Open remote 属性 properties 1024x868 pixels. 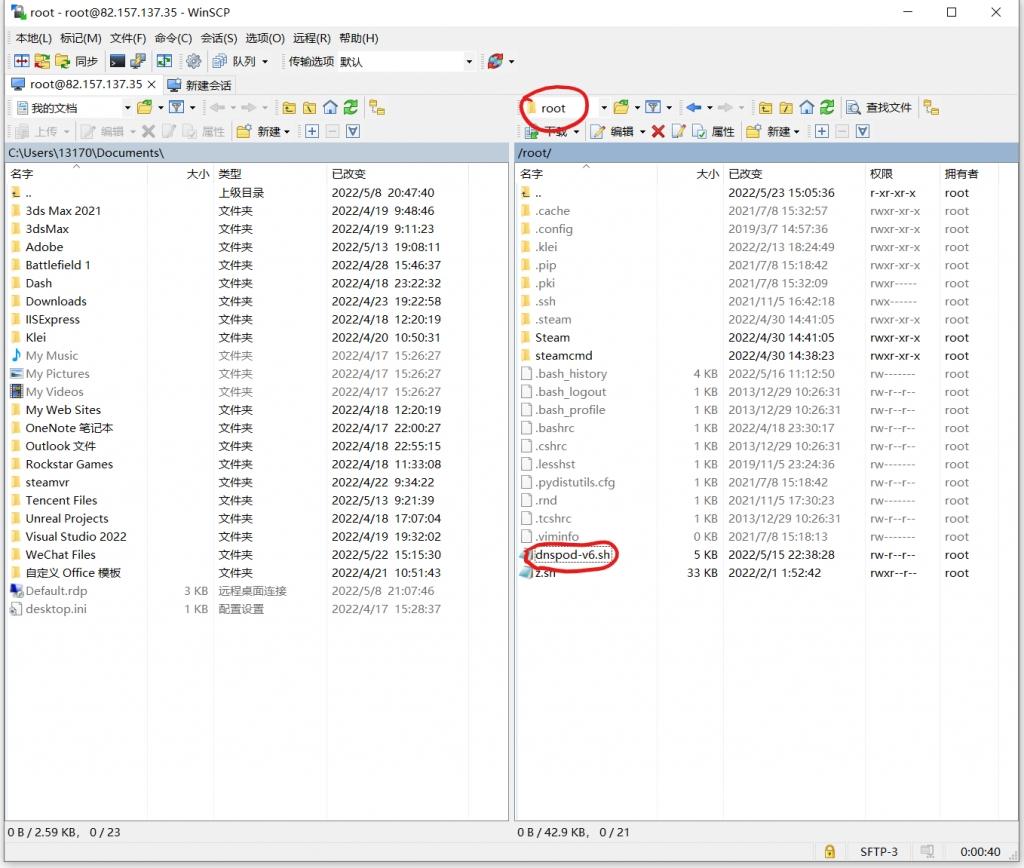713,131
